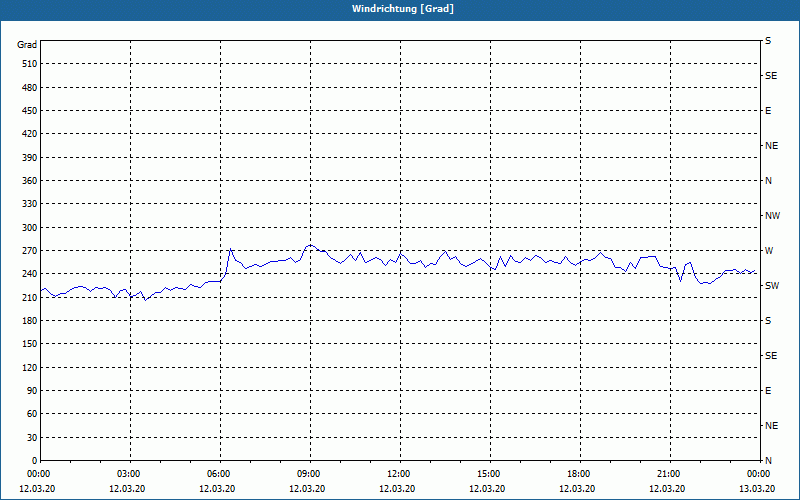This screenshot has width=800, height=500.
Task: Click the N compass label level with 0
Action: pos(768,461)
